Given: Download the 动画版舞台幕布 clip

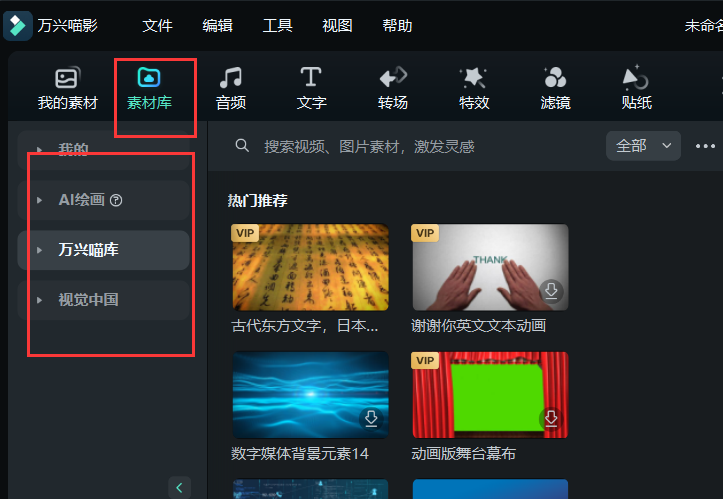Looking at the screenshot, I should coord(551,418).
